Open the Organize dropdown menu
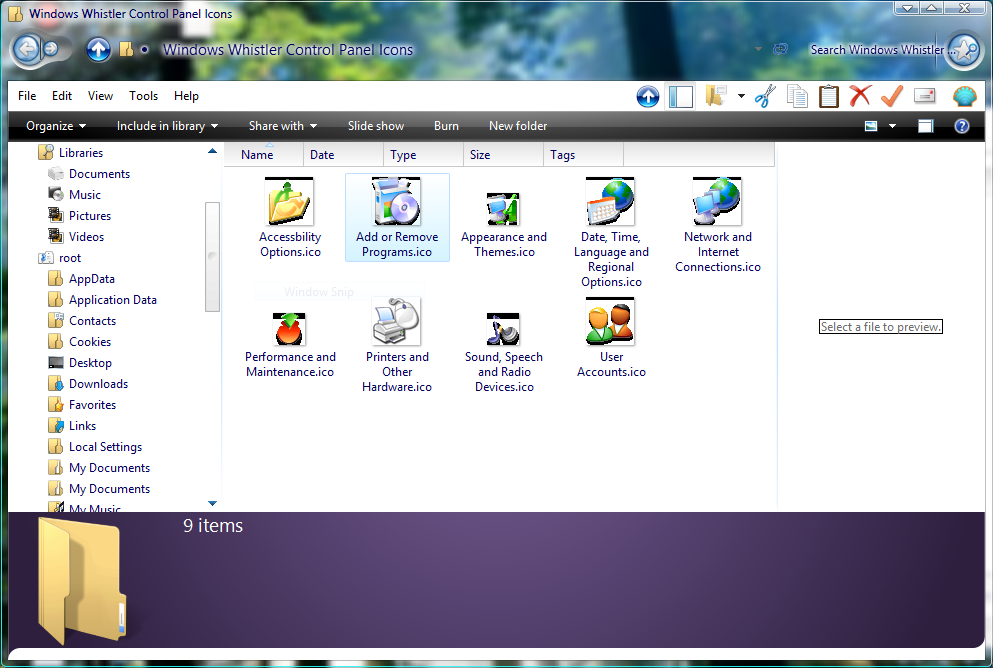 coord(55,126)
